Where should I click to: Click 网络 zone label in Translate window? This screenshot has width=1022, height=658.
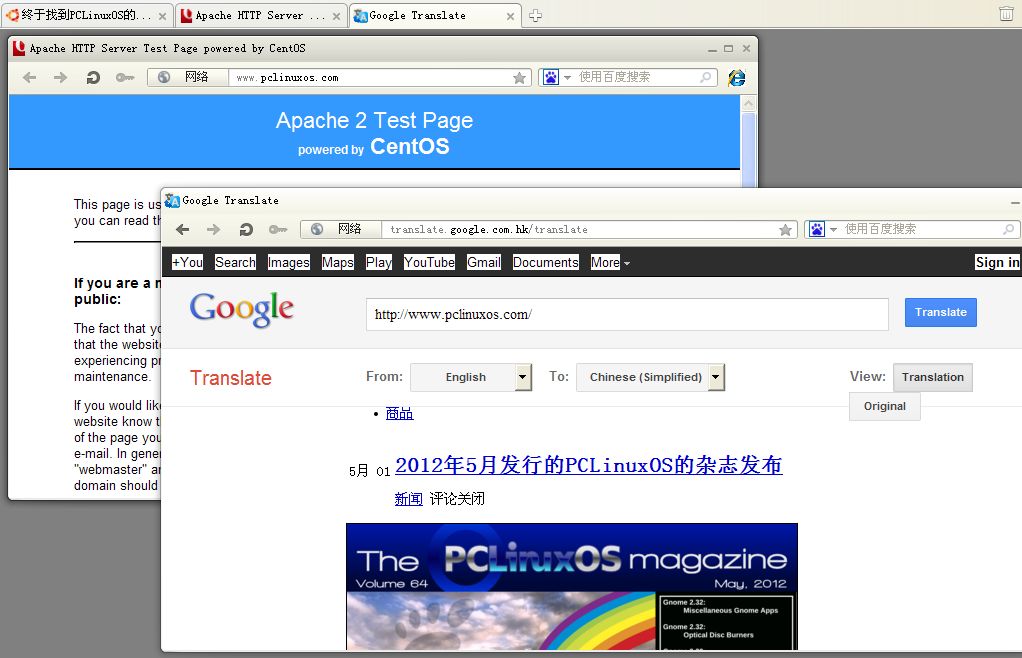tap(349, 229)
